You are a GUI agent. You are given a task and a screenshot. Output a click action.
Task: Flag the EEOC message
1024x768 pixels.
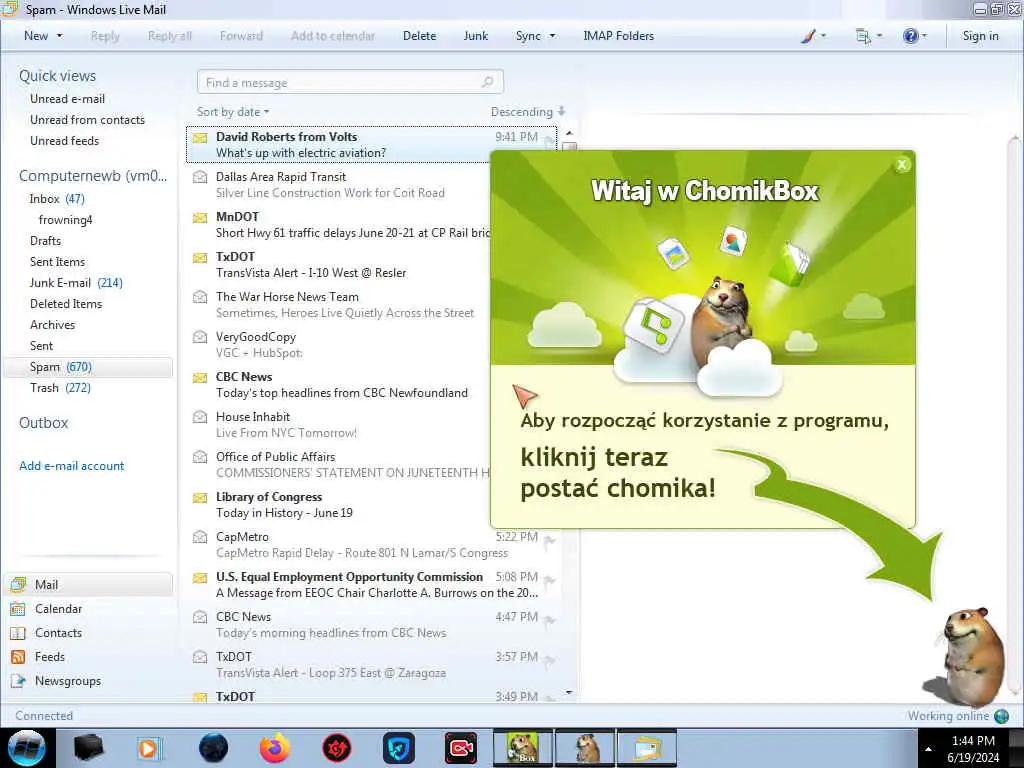point(549,581)
